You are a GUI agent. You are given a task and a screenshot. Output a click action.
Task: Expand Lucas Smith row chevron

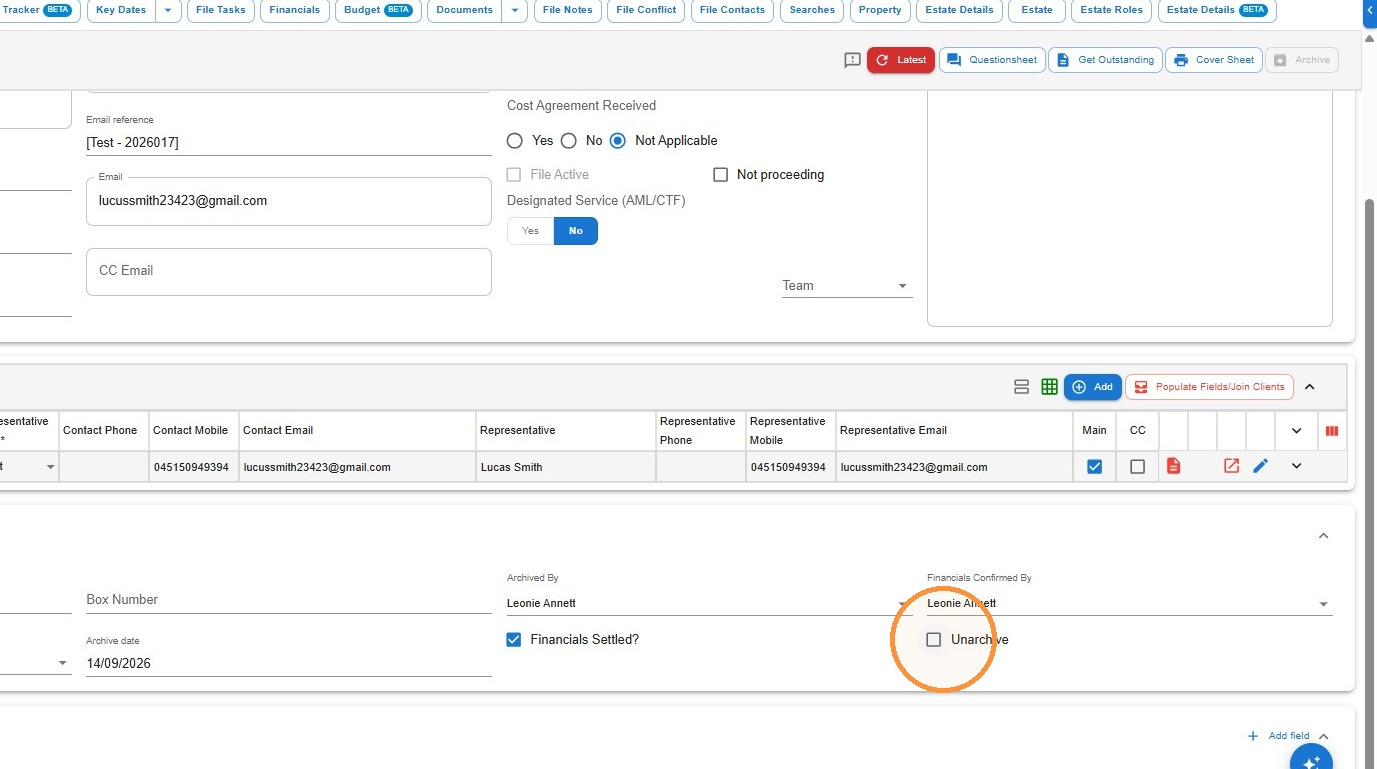(1297, 466)
